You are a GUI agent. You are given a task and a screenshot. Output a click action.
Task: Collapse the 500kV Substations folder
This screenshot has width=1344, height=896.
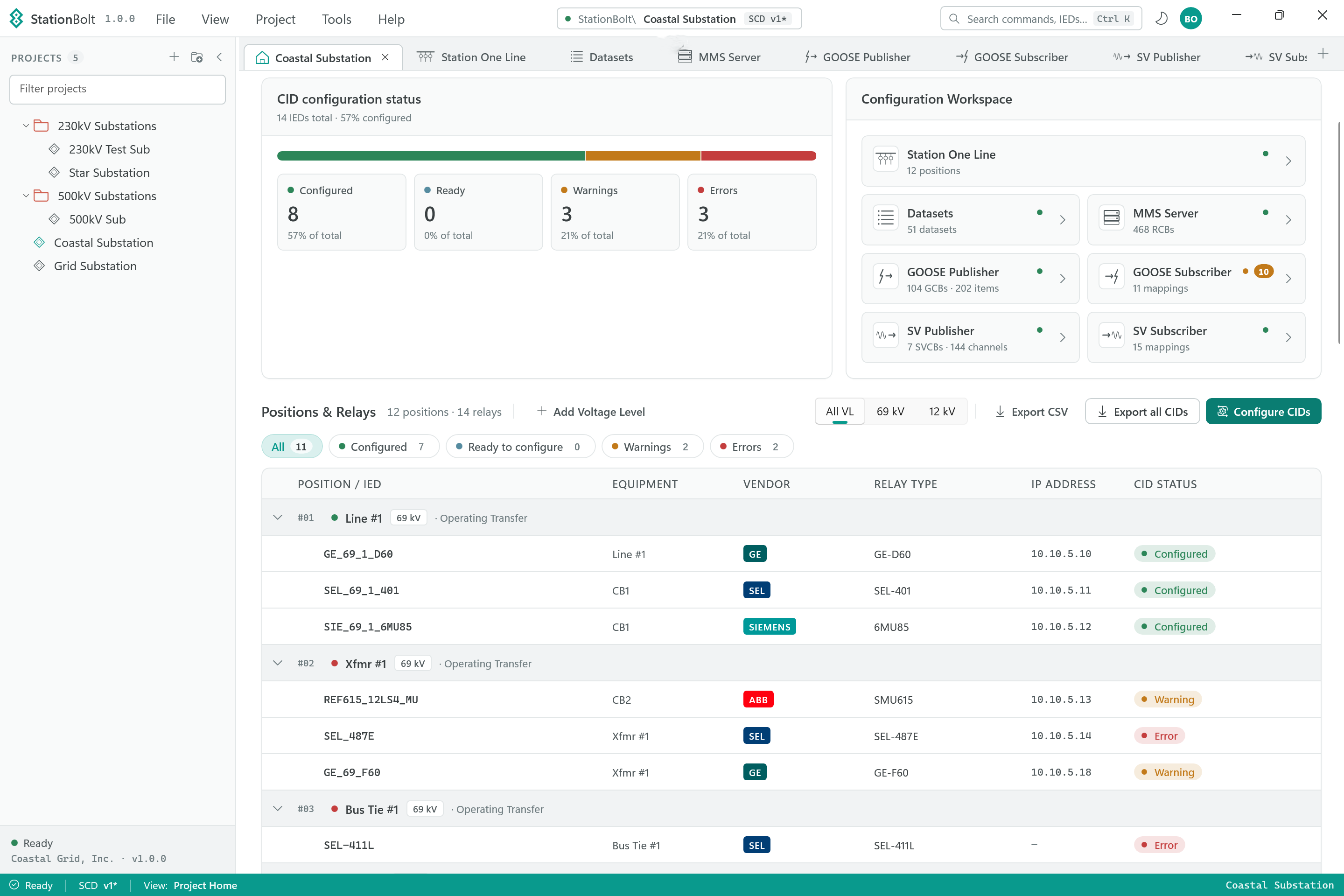tap(26, 196)
